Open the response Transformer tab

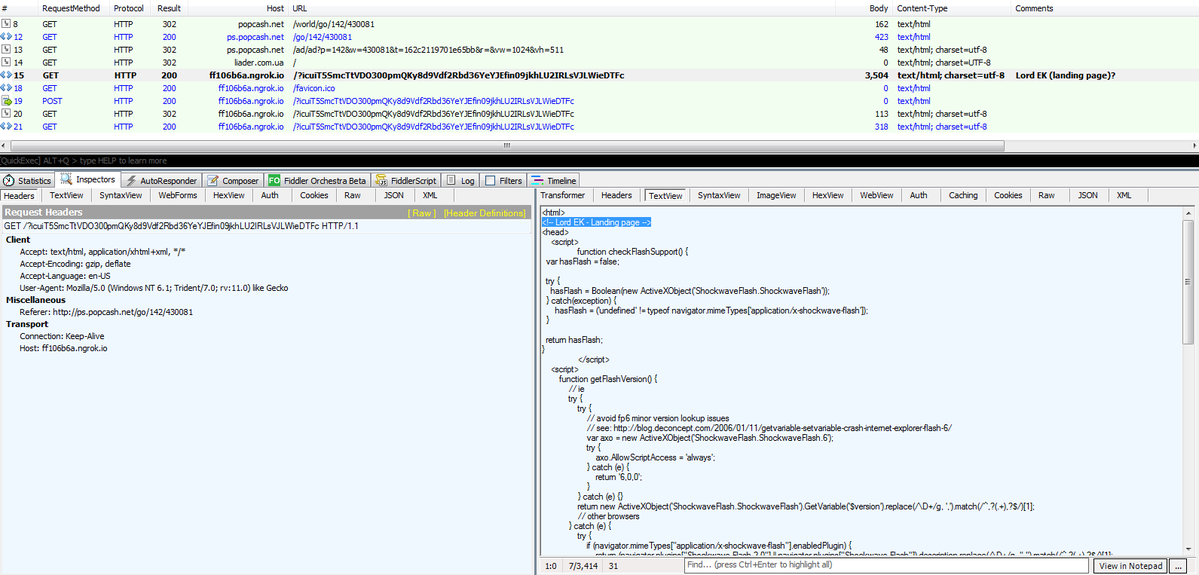pyautogui.click(x=563, y=196)
